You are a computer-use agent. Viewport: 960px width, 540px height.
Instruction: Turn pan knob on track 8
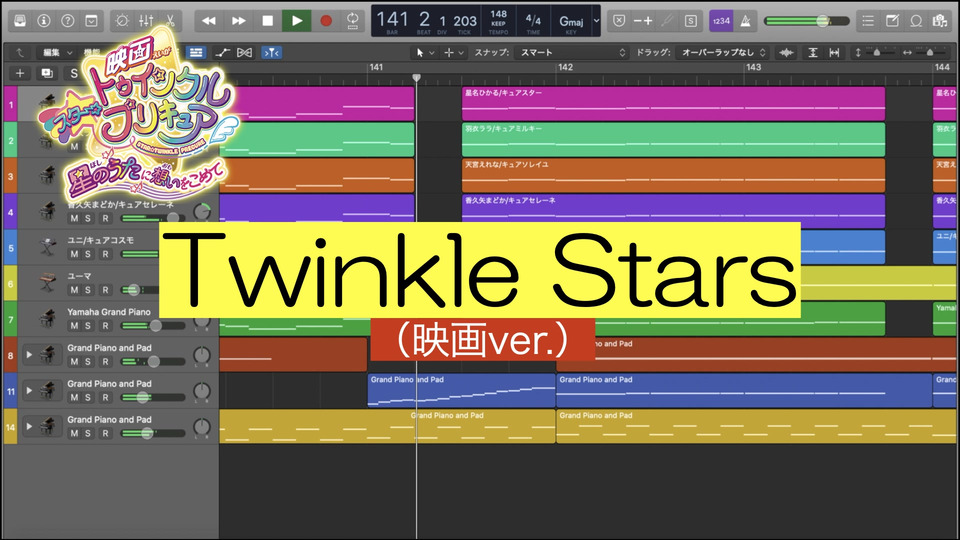[201, 356]
